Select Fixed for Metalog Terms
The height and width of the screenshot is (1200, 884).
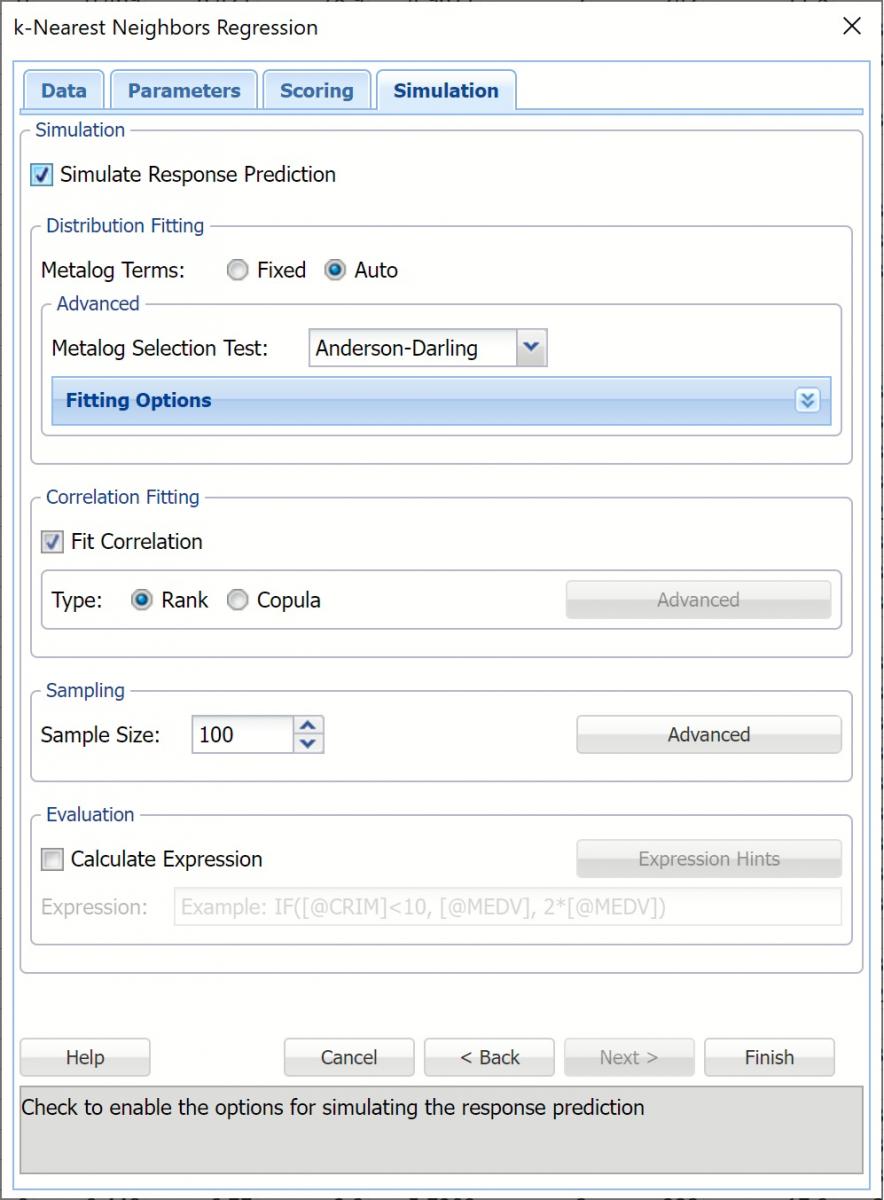point(237,270)
